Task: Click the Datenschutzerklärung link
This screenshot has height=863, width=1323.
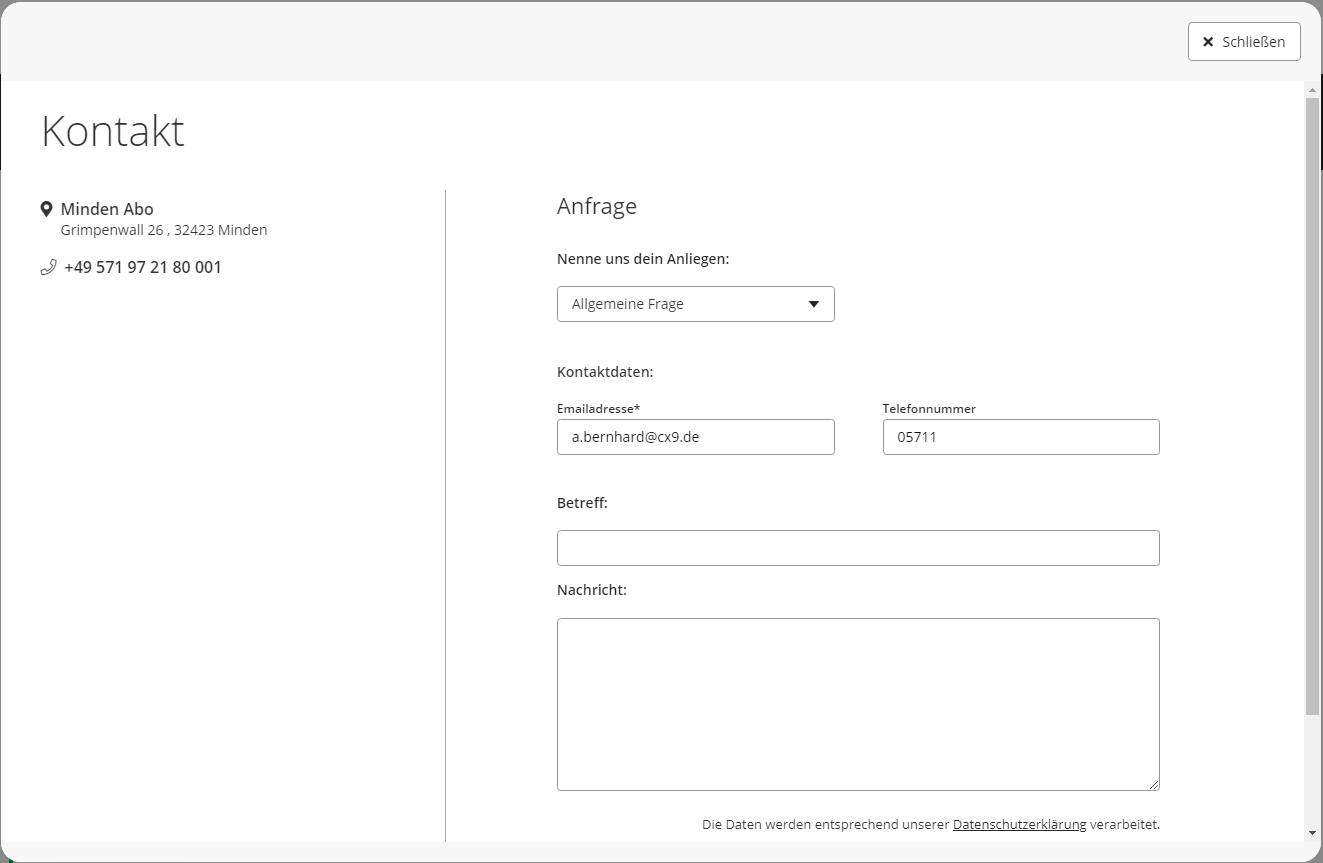Action: (x=1019, y=825)
